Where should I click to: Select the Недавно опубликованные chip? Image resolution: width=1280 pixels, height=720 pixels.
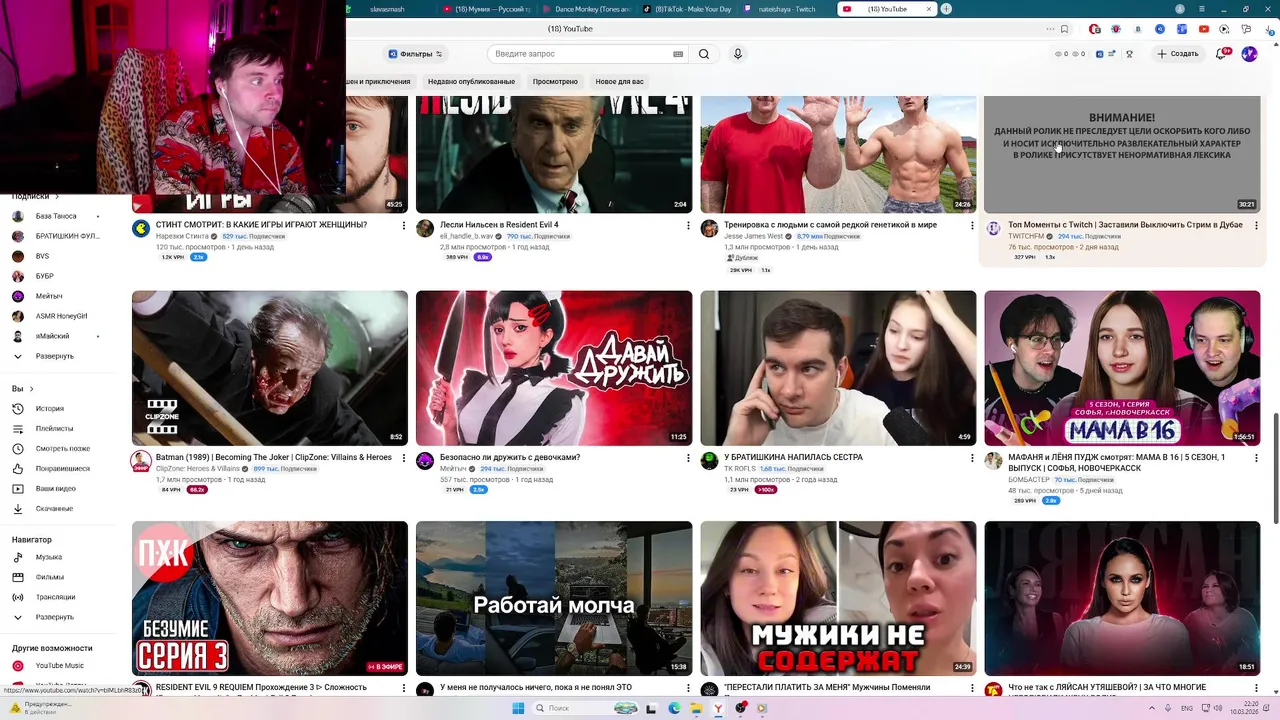pos(471,81)
